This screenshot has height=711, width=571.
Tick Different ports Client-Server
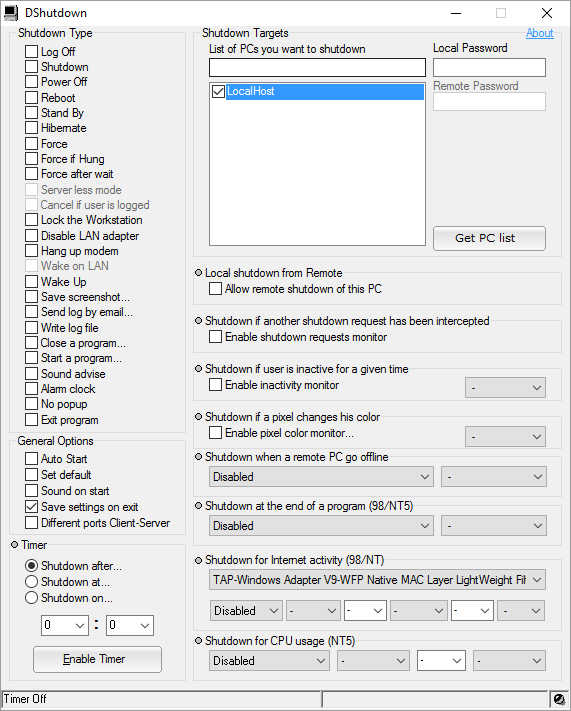pyautogui.click(x=31, y=523)
